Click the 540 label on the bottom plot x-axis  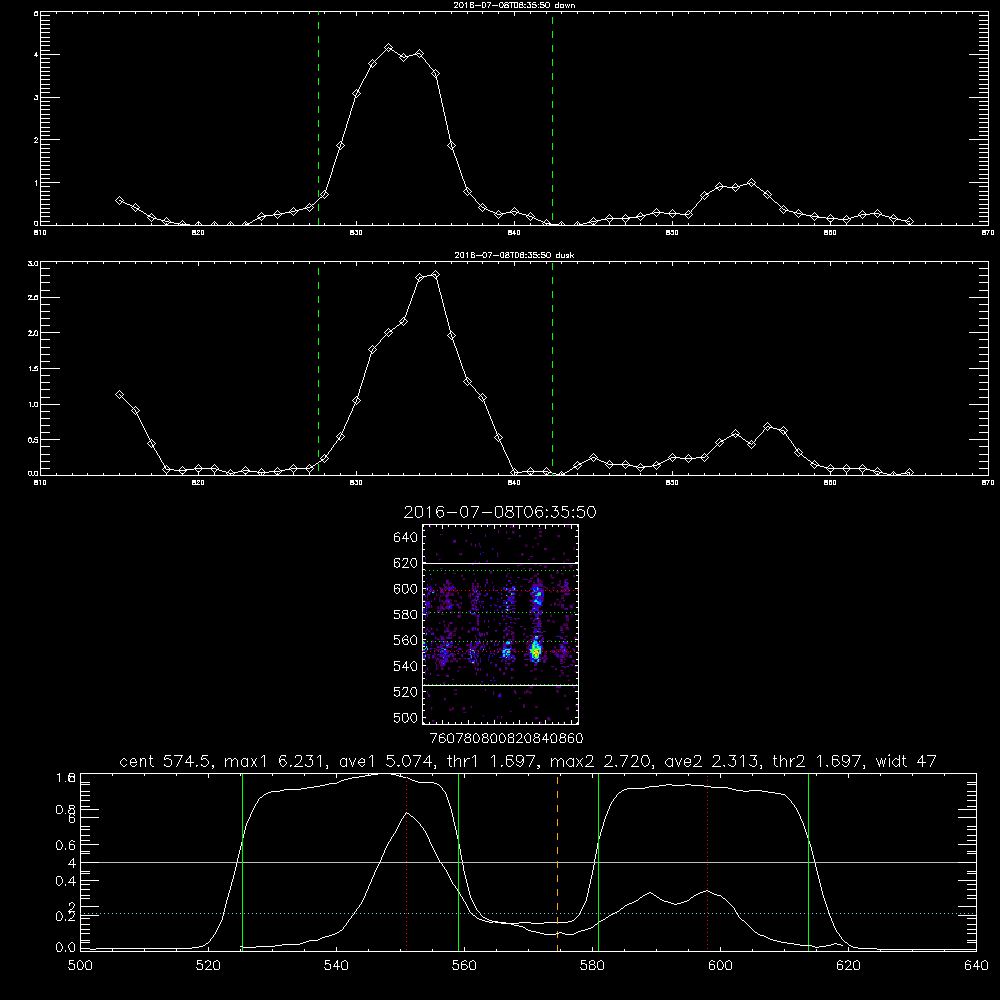[x=336, y=966]
